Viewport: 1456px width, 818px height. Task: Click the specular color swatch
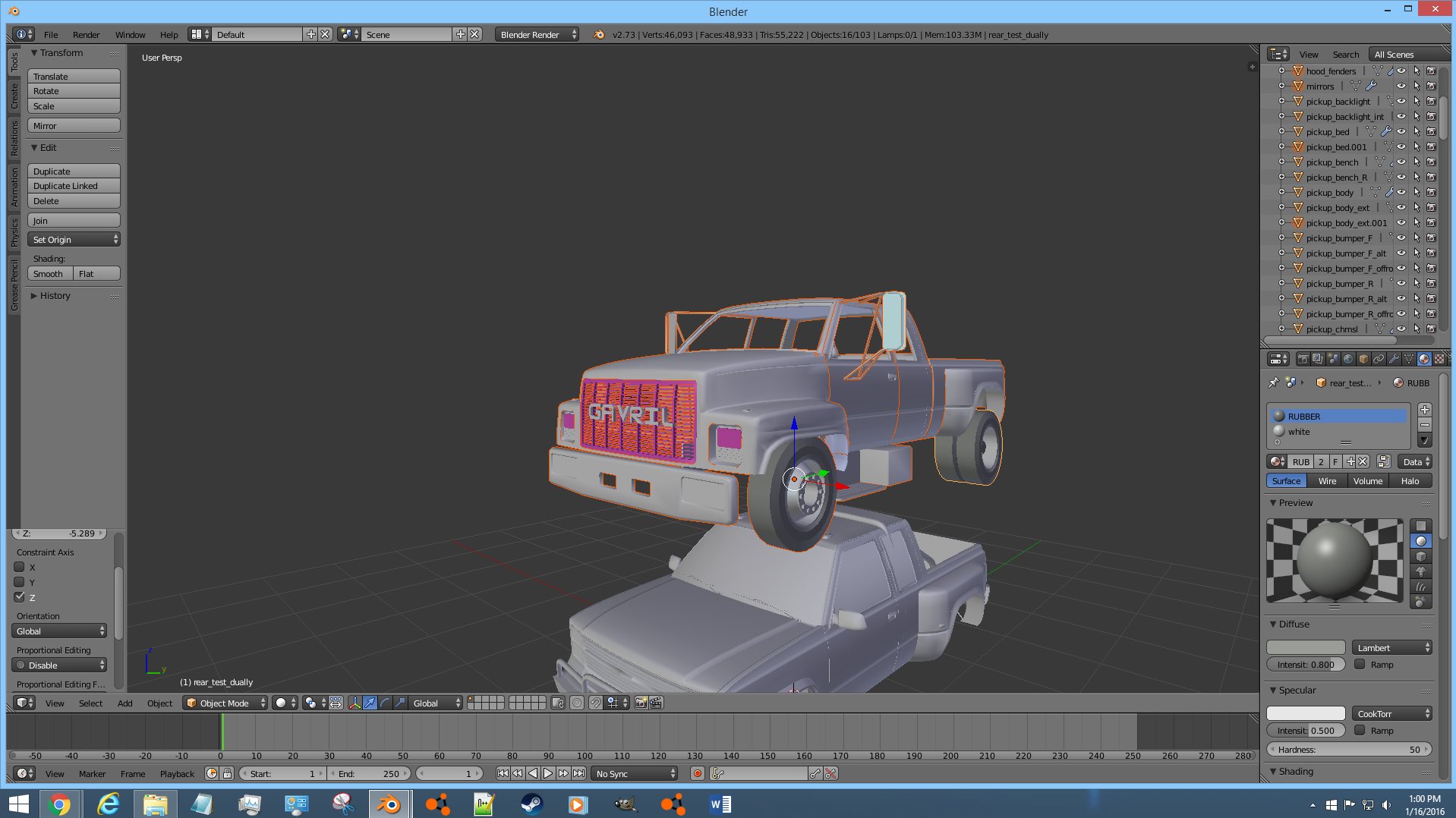[1306, 713]
